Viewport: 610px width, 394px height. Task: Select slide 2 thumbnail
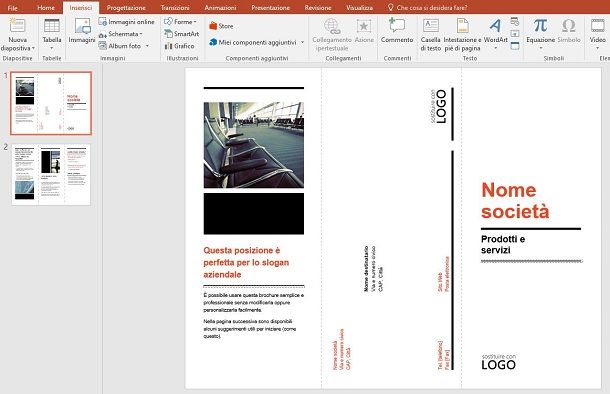coord(51,175)
